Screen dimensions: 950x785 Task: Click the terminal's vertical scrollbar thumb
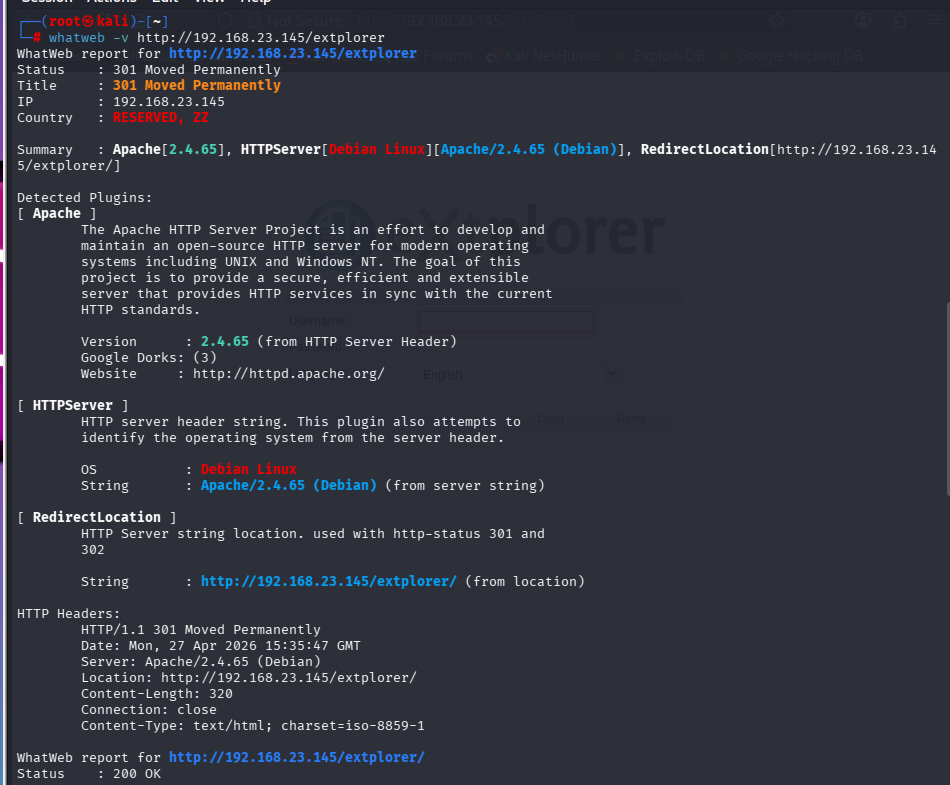947,399
